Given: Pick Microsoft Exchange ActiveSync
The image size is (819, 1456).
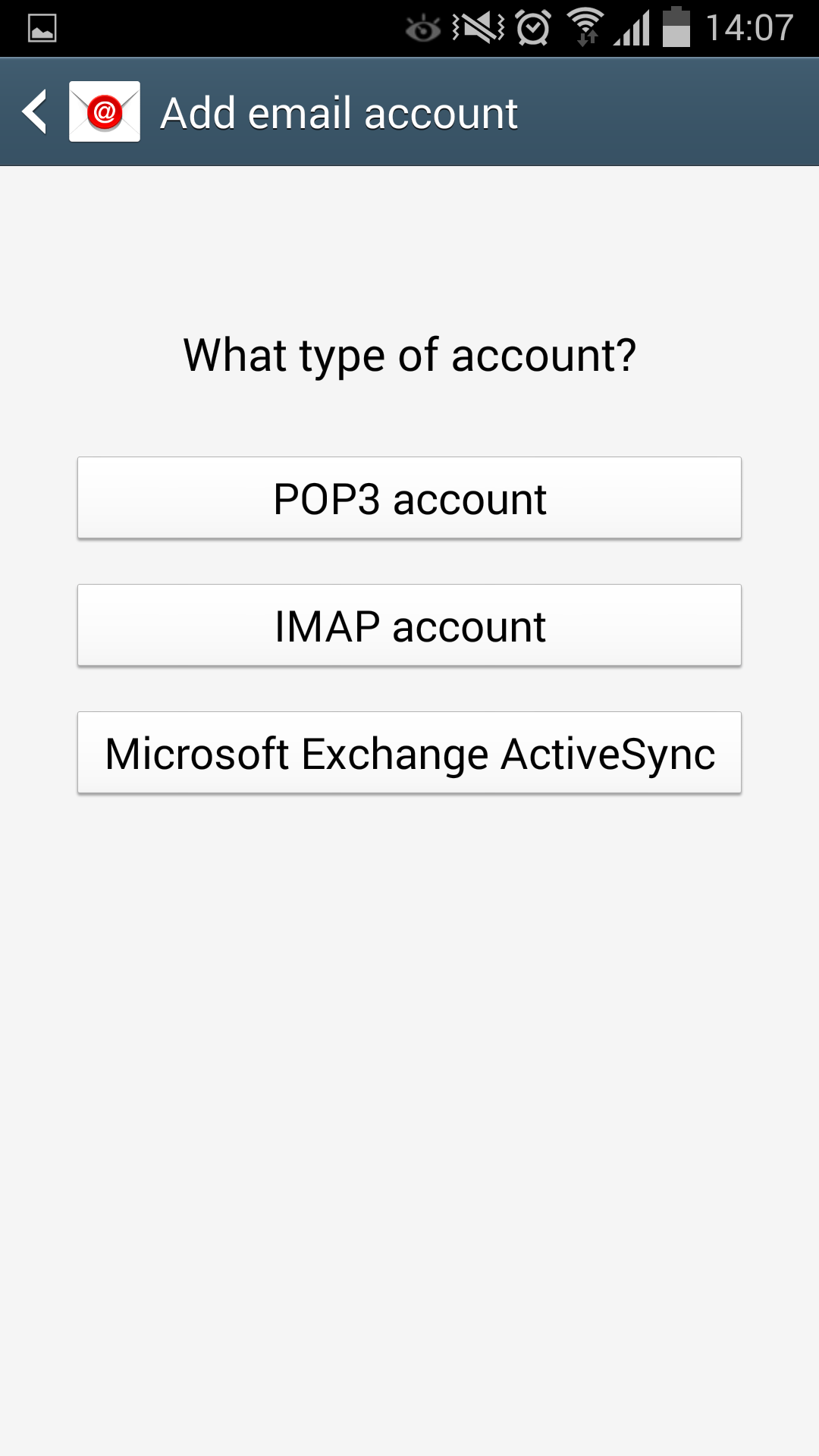Looking at the screenshot, I should pyautogui.click(x=409, y=753).
